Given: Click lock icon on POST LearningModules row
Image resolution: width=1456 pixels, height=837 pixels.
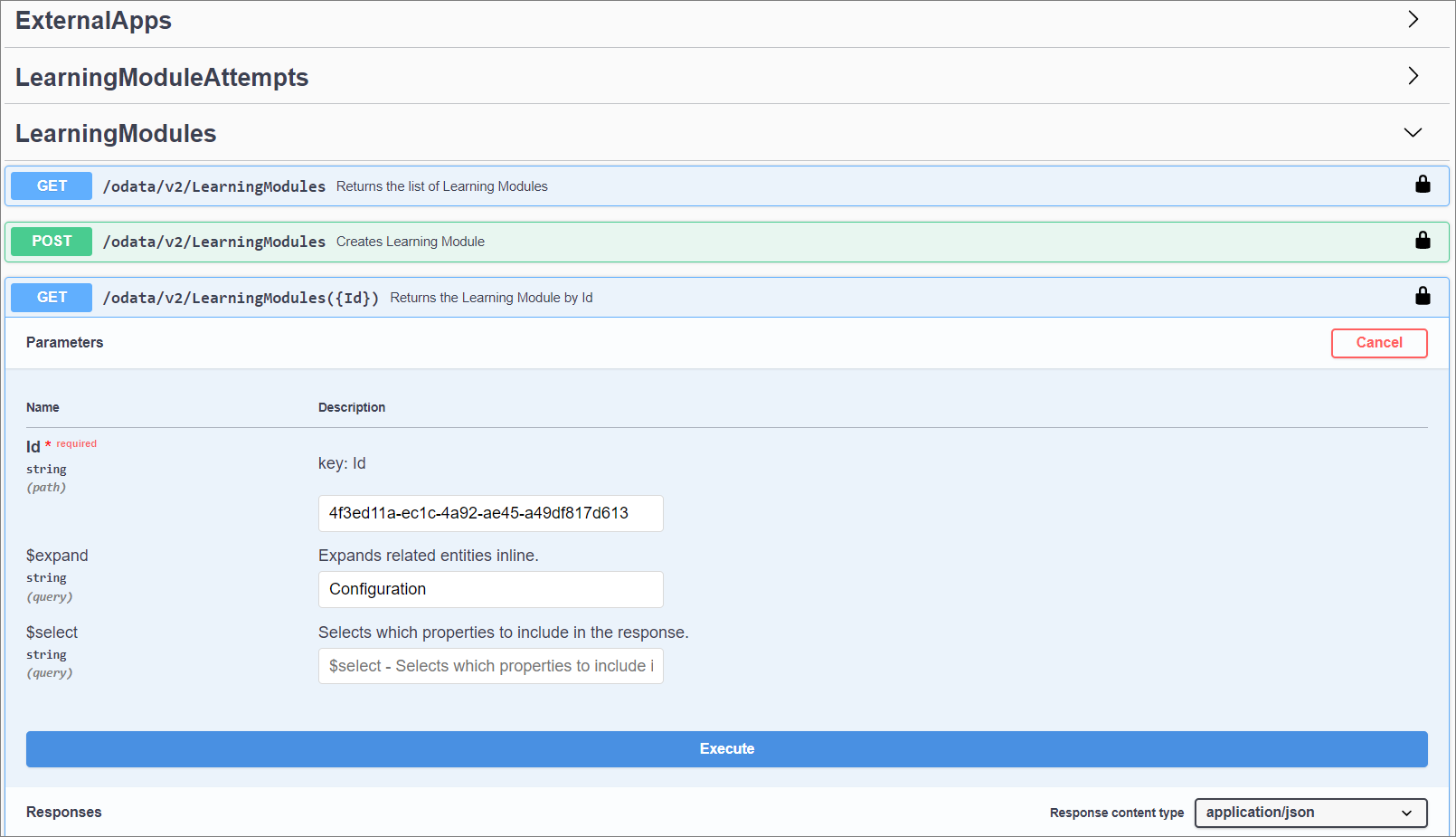Looking at the screenshot, I should [x=1423, y=240].
